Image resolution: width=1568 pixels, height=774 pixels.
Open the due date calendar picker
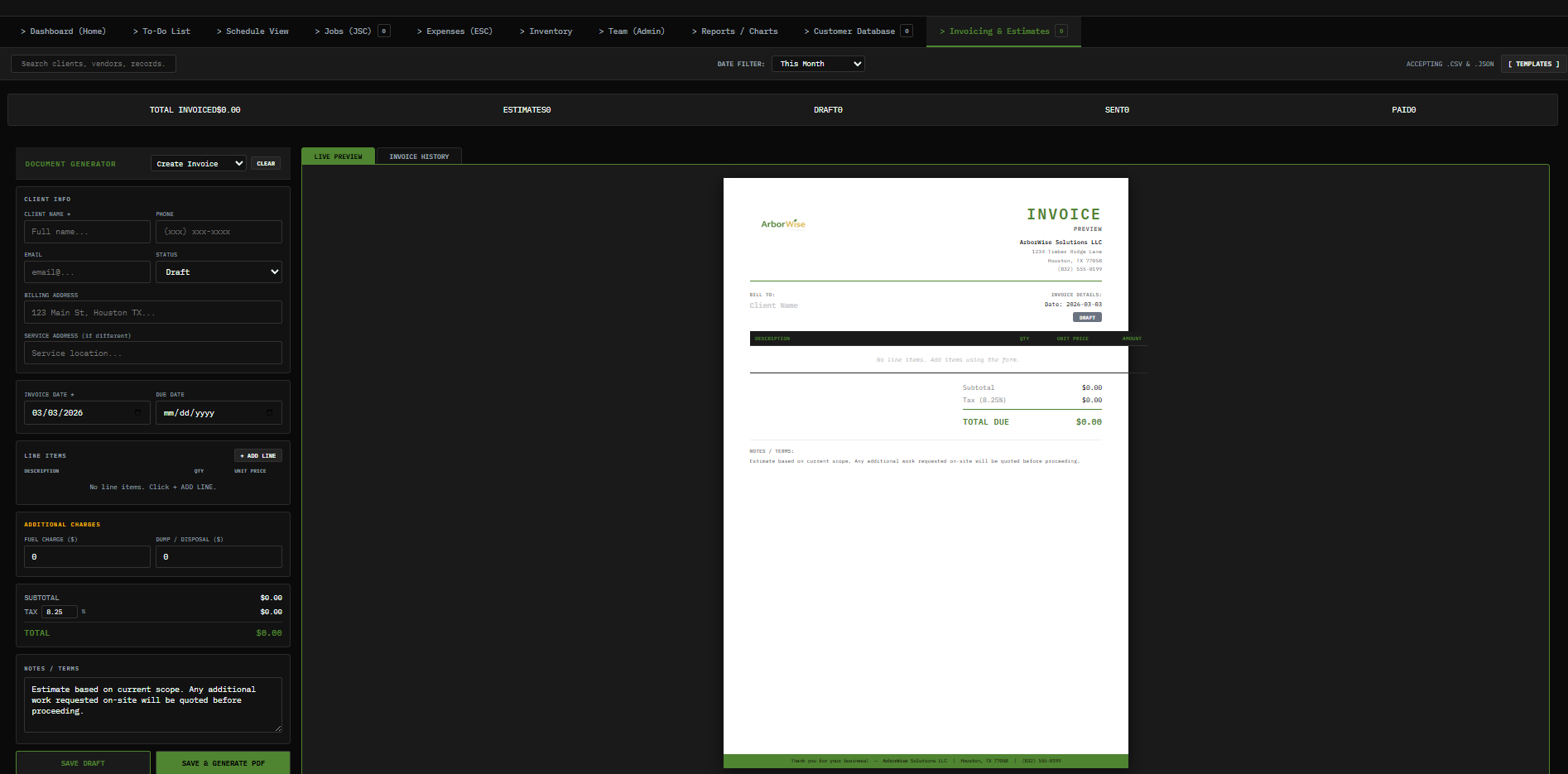pos(269,412)
